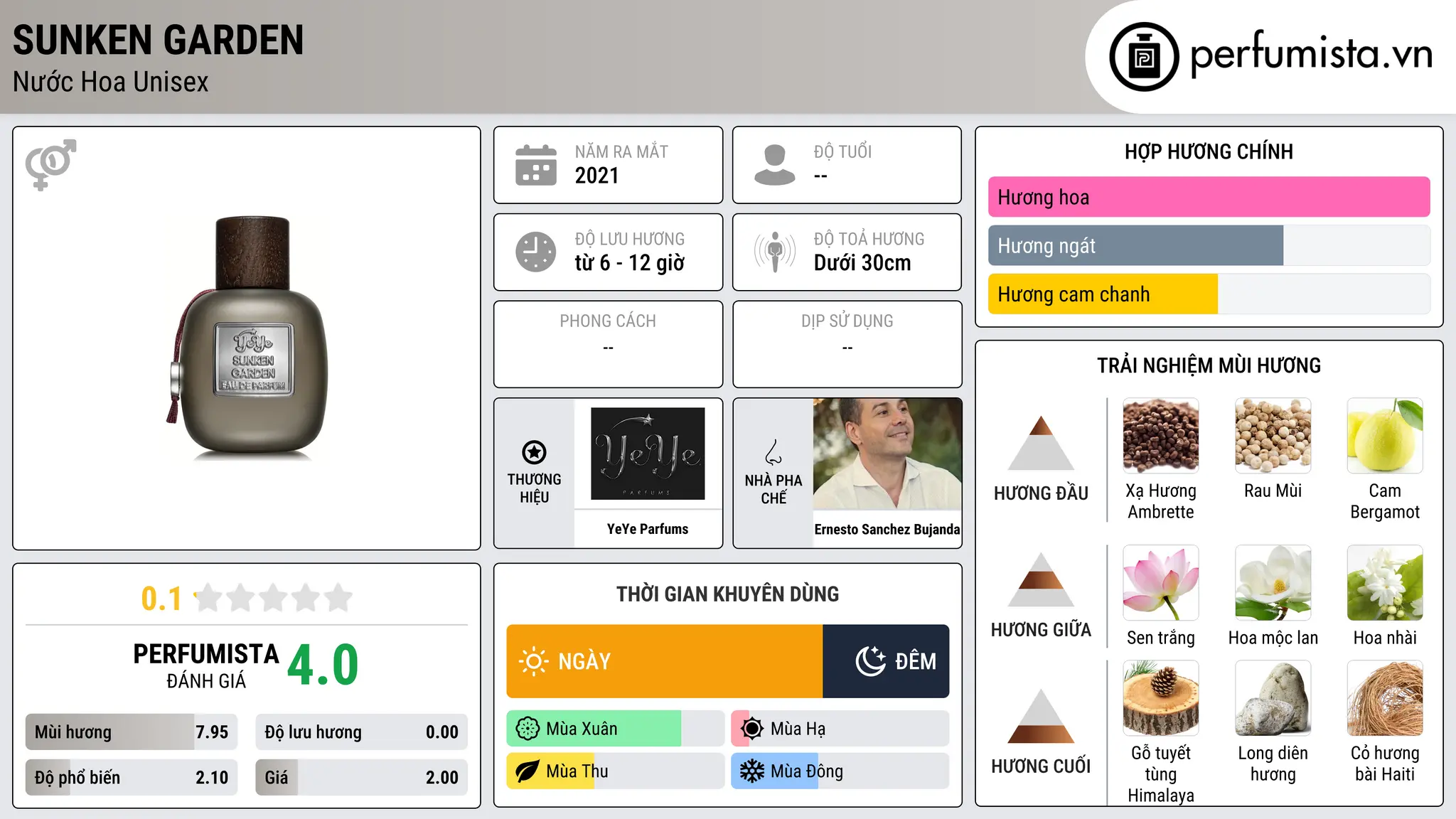This screenshot has width=1456, height=819.
Task: Click the sillage value Dưới 30cm
Action: 862,263
